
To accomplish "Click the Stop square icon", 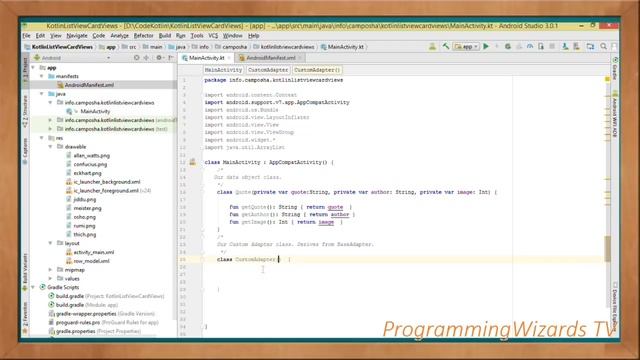I will tap(552, 47).
